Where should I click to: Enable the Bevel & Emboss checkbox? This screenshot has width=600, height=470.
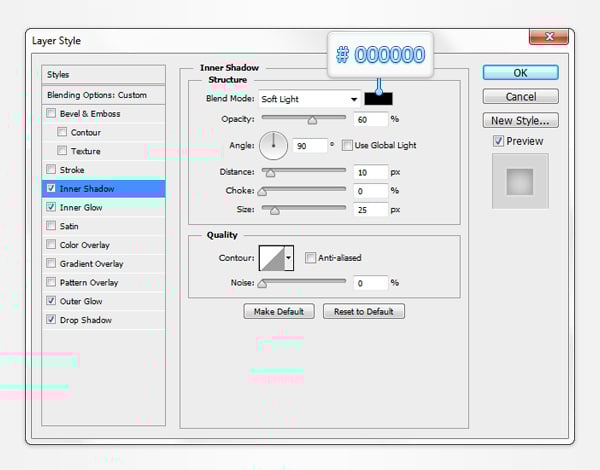pyautogui.click(x=51, y=113)
